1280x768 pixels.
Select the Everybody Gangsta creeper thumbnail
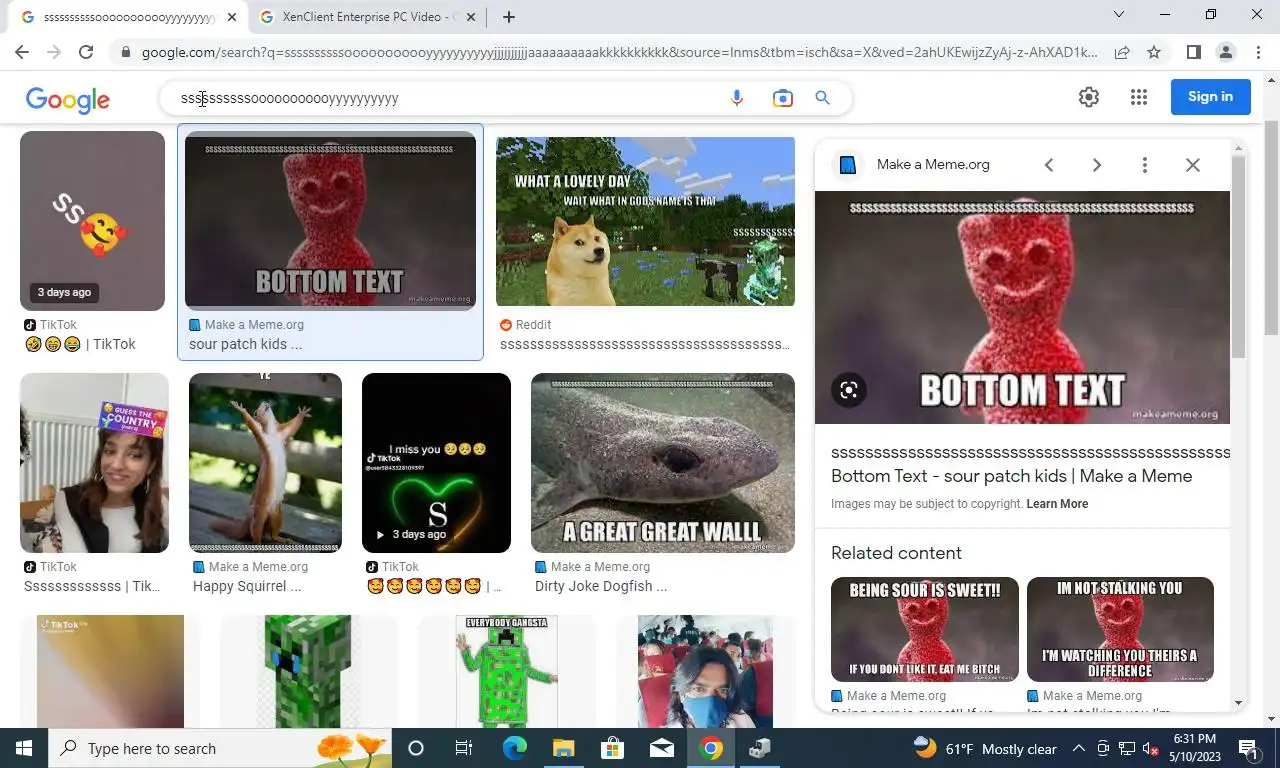pos(507,672)
